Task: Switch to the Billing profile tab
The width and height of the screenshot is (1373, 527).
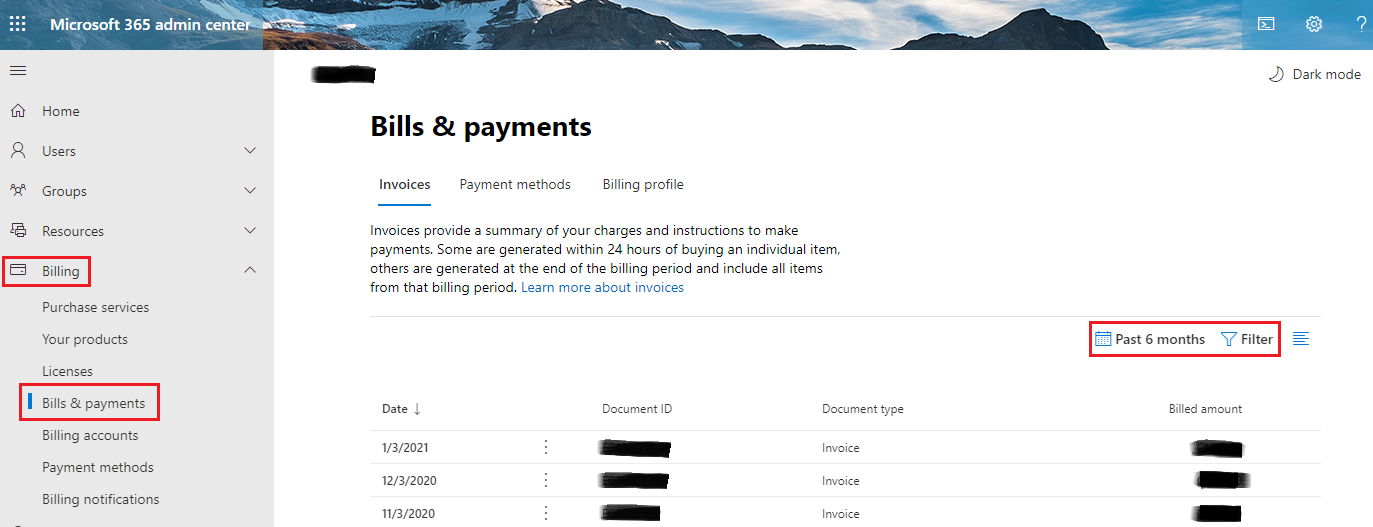Action: click(x=643, y=184)
